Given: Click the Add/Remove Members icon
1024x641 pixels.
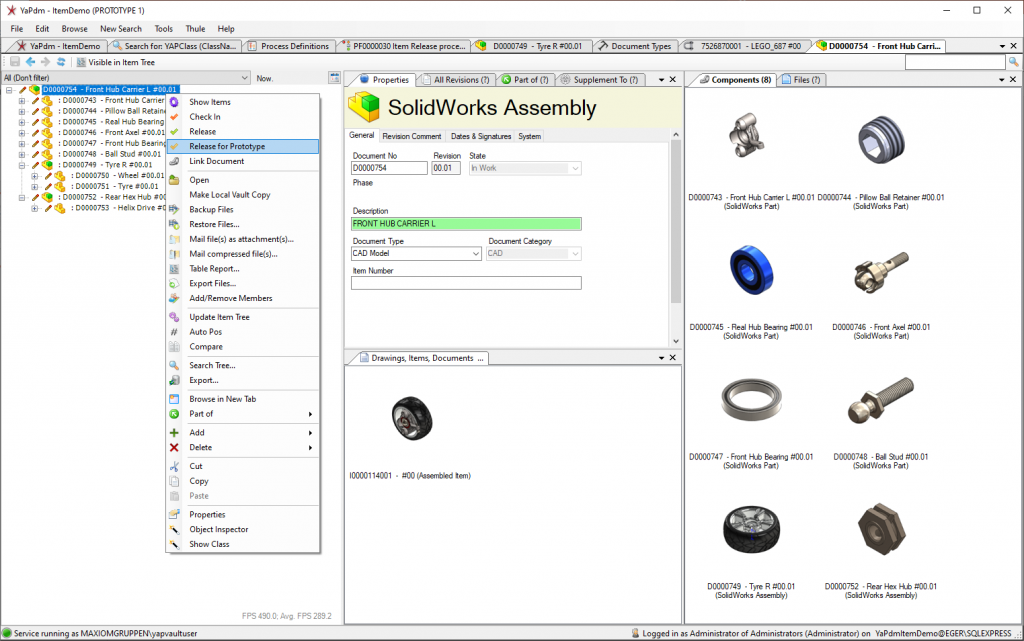Looking at the screenshot, I should click(174, 298).
